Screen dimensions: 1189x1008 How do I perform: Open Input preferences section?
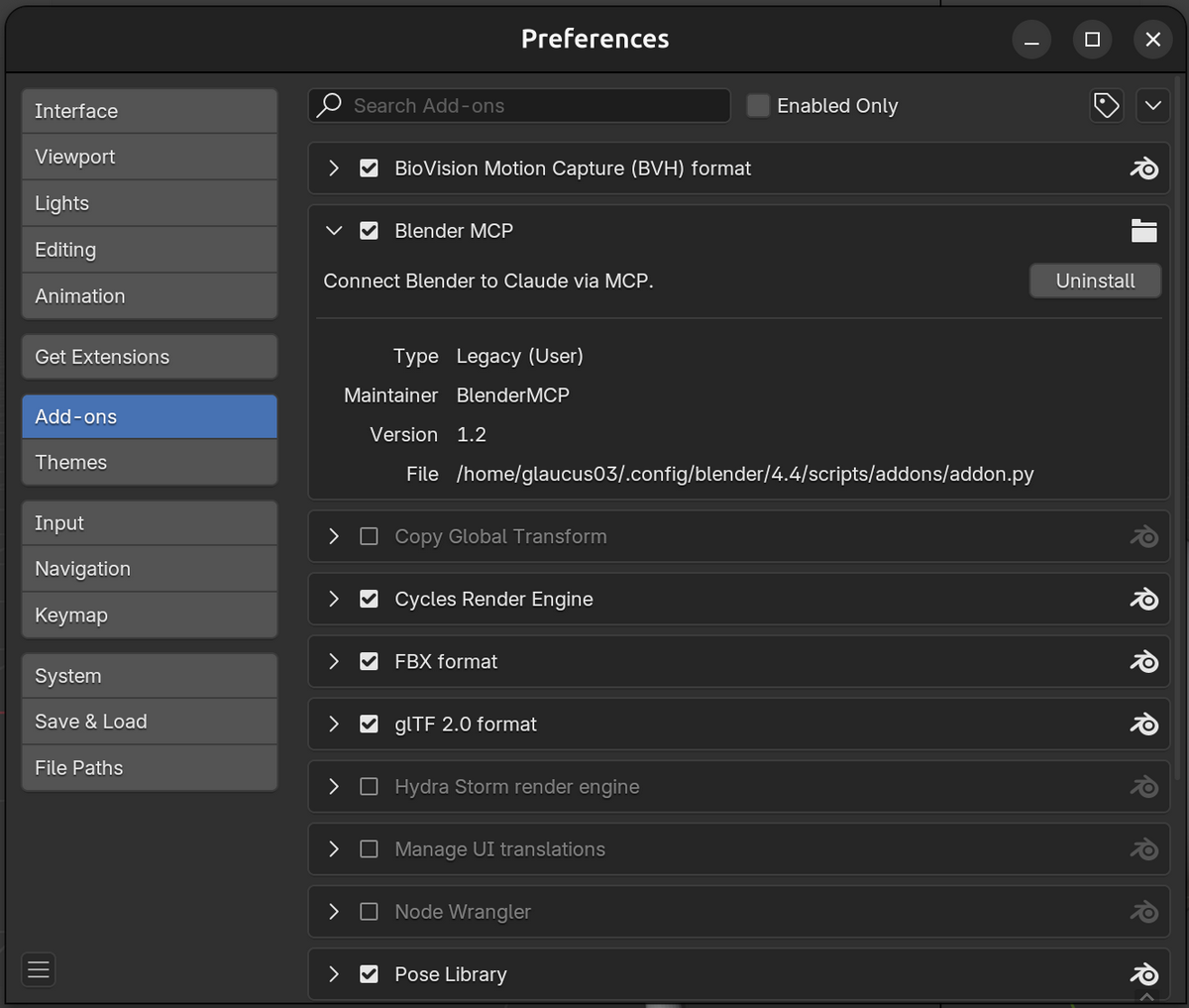pos(150,523)
